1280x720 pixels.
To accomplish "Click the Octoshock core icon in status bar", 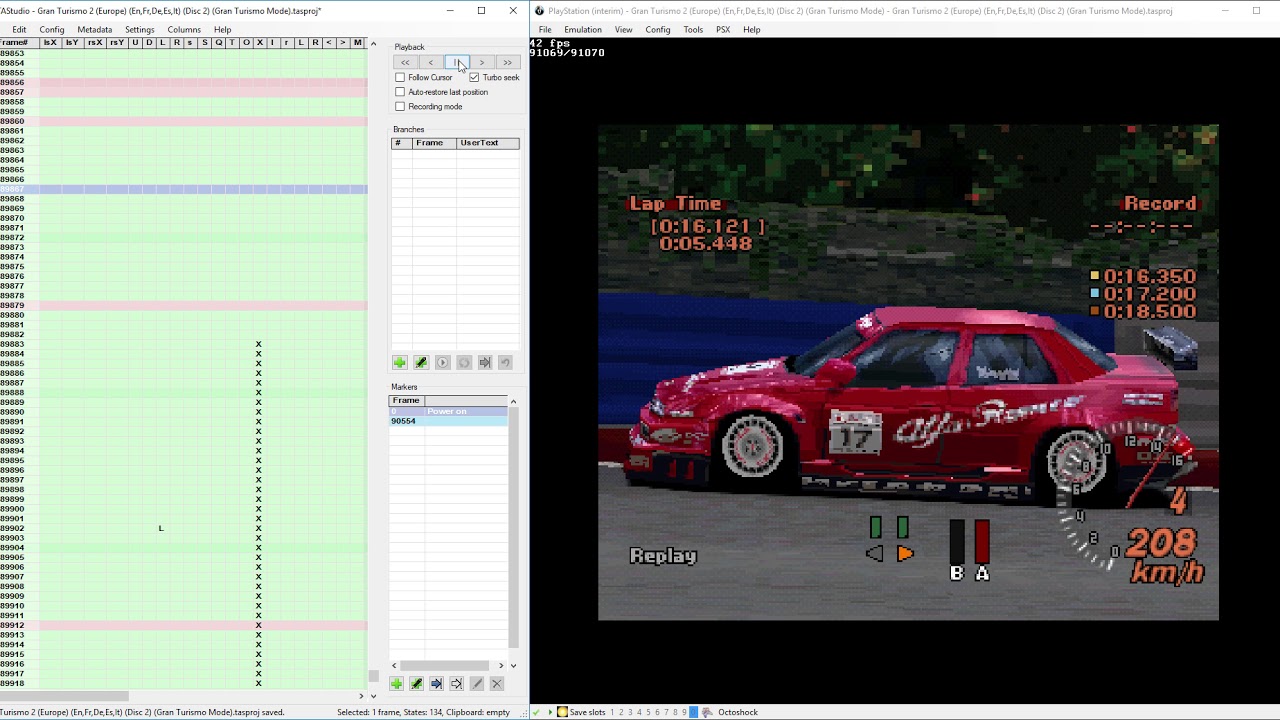I will tap(707, 712).
